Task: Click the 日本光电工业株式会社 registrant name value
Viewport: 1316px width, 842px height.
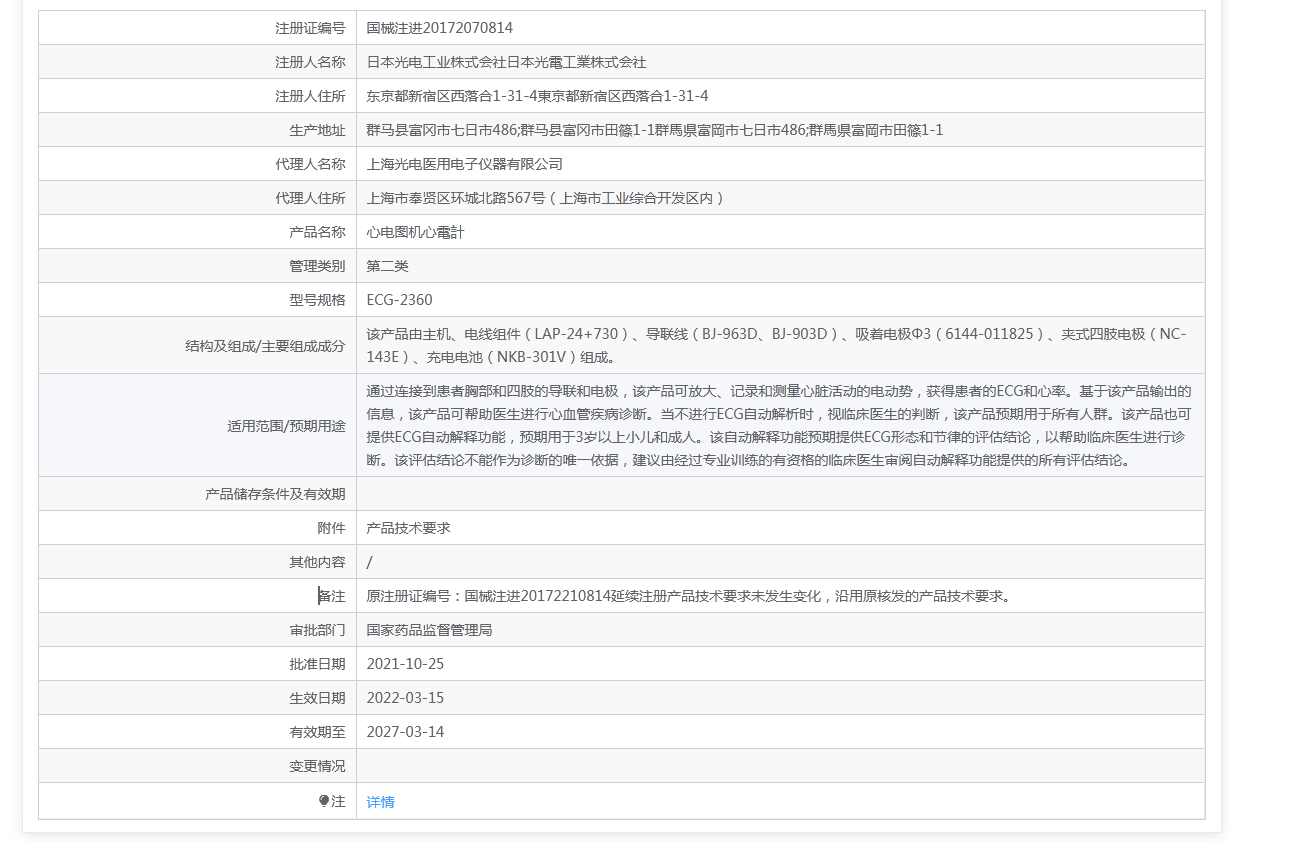Action: [x=506, y=62]
